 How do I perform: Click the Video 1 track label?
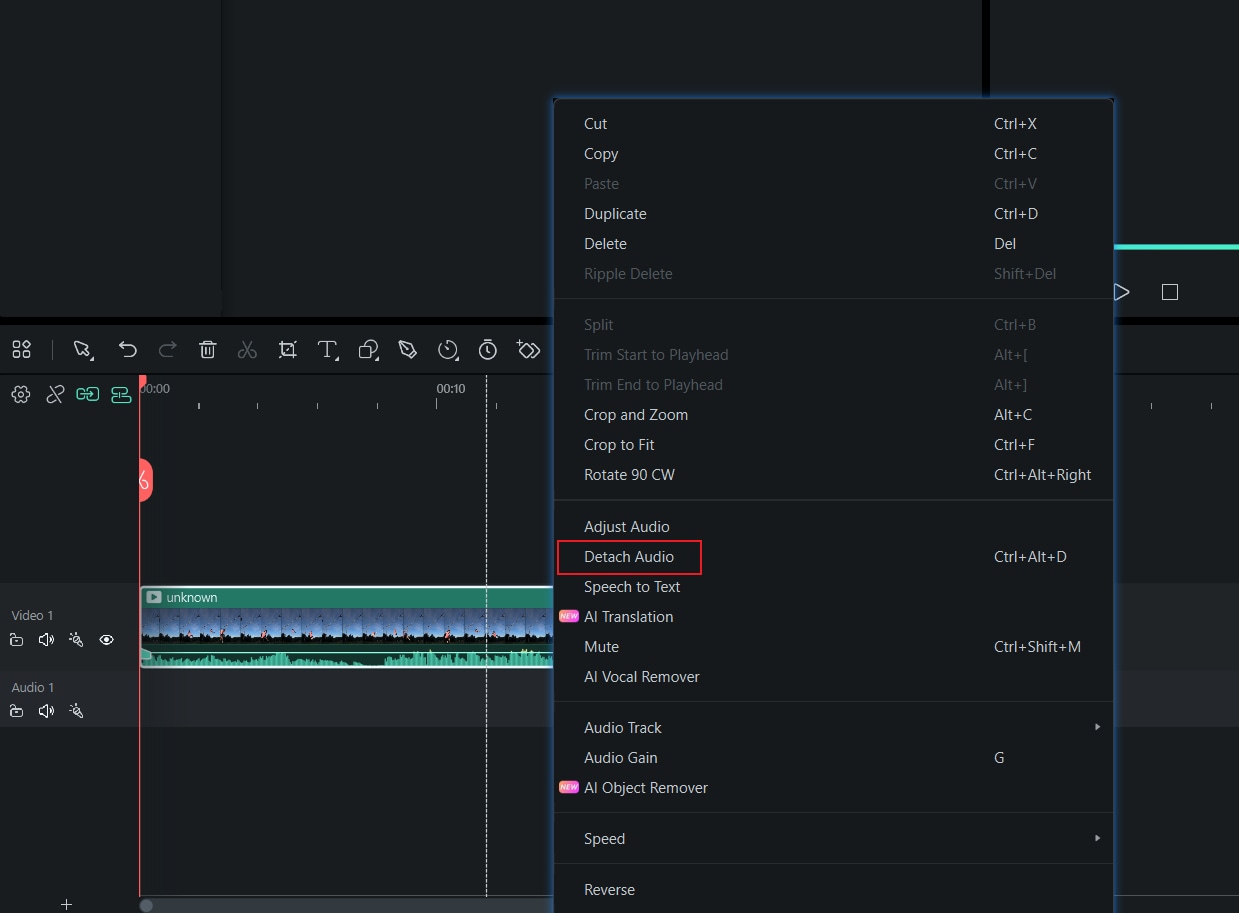32,616
